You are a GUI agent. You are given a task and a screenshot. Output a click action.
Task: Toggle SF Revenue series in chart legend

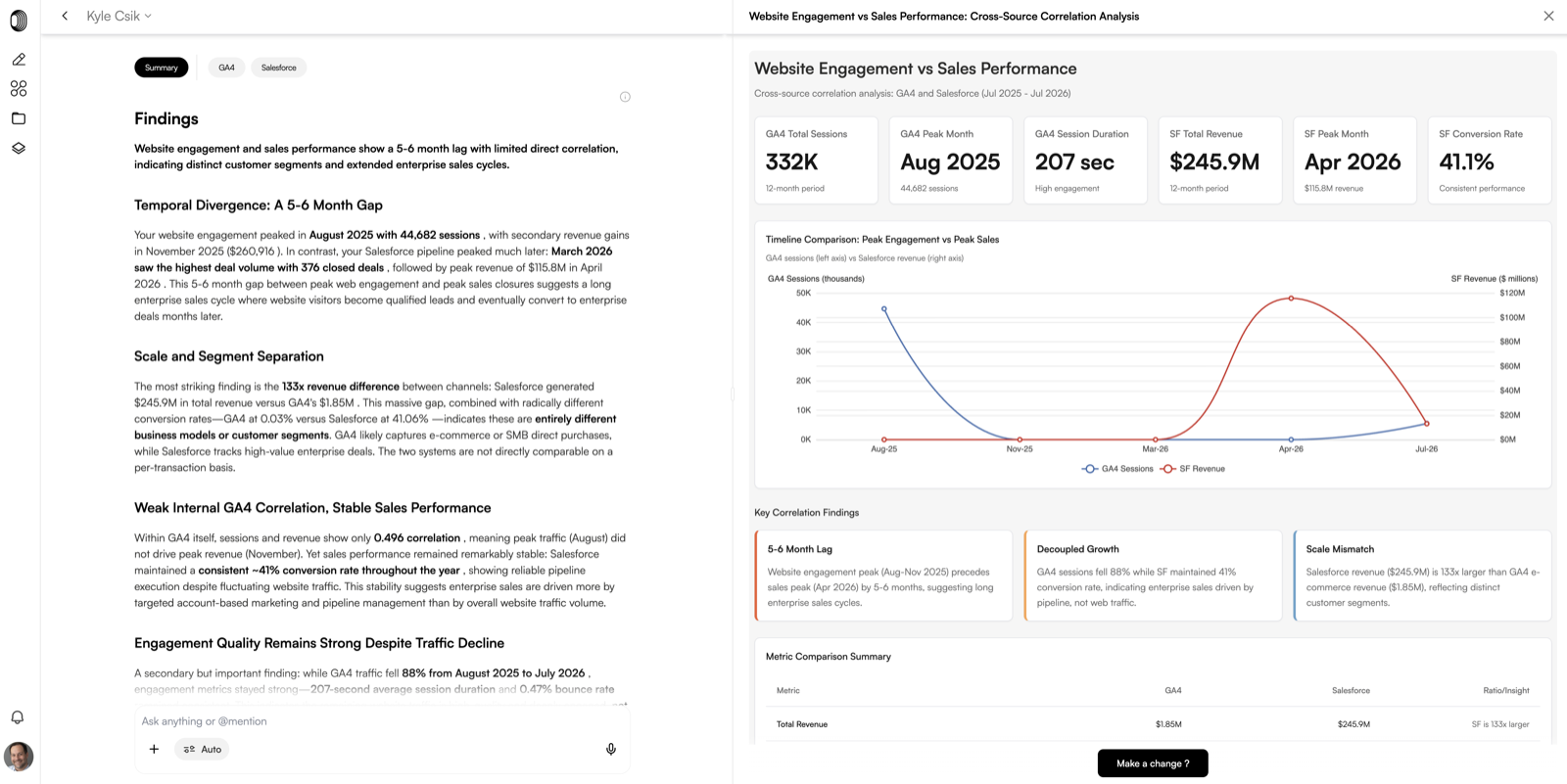click(x=1193, y=469)
